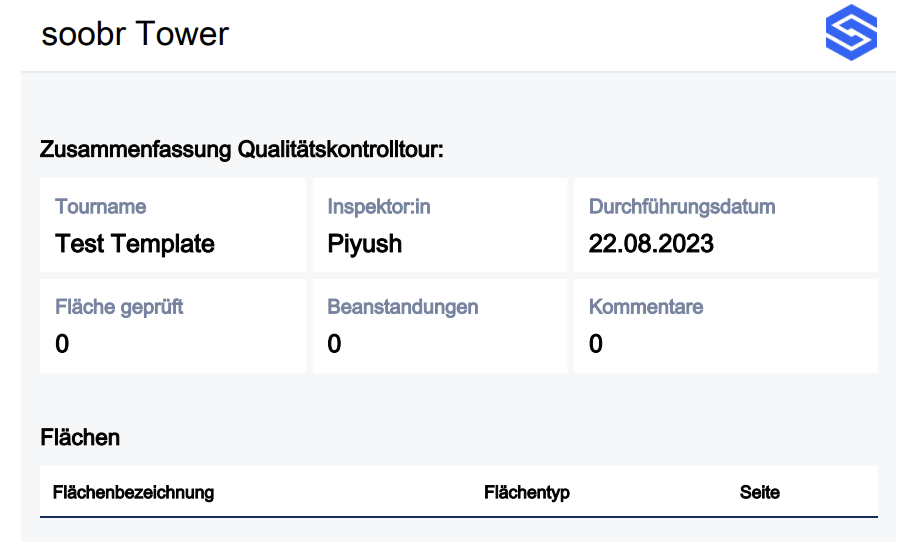Viewport: 907px width, 542px height.
Task: Select the date 22.08.2023
Action: (x=651, y=243)
